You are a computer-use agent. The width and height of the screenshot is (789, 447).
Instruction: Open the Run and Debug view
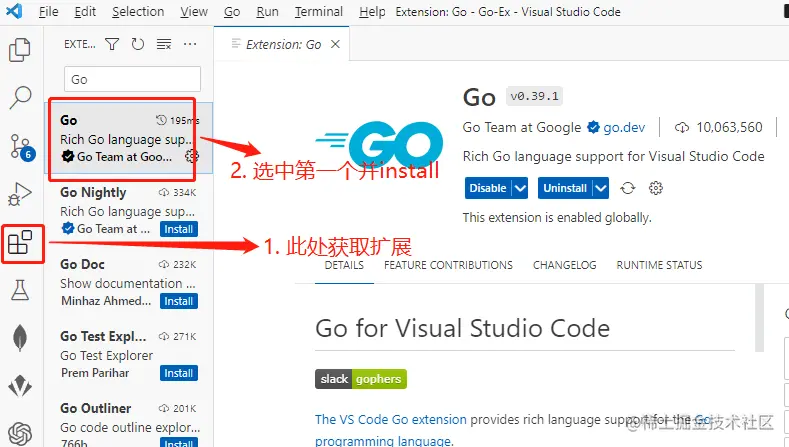click(20, 194)
